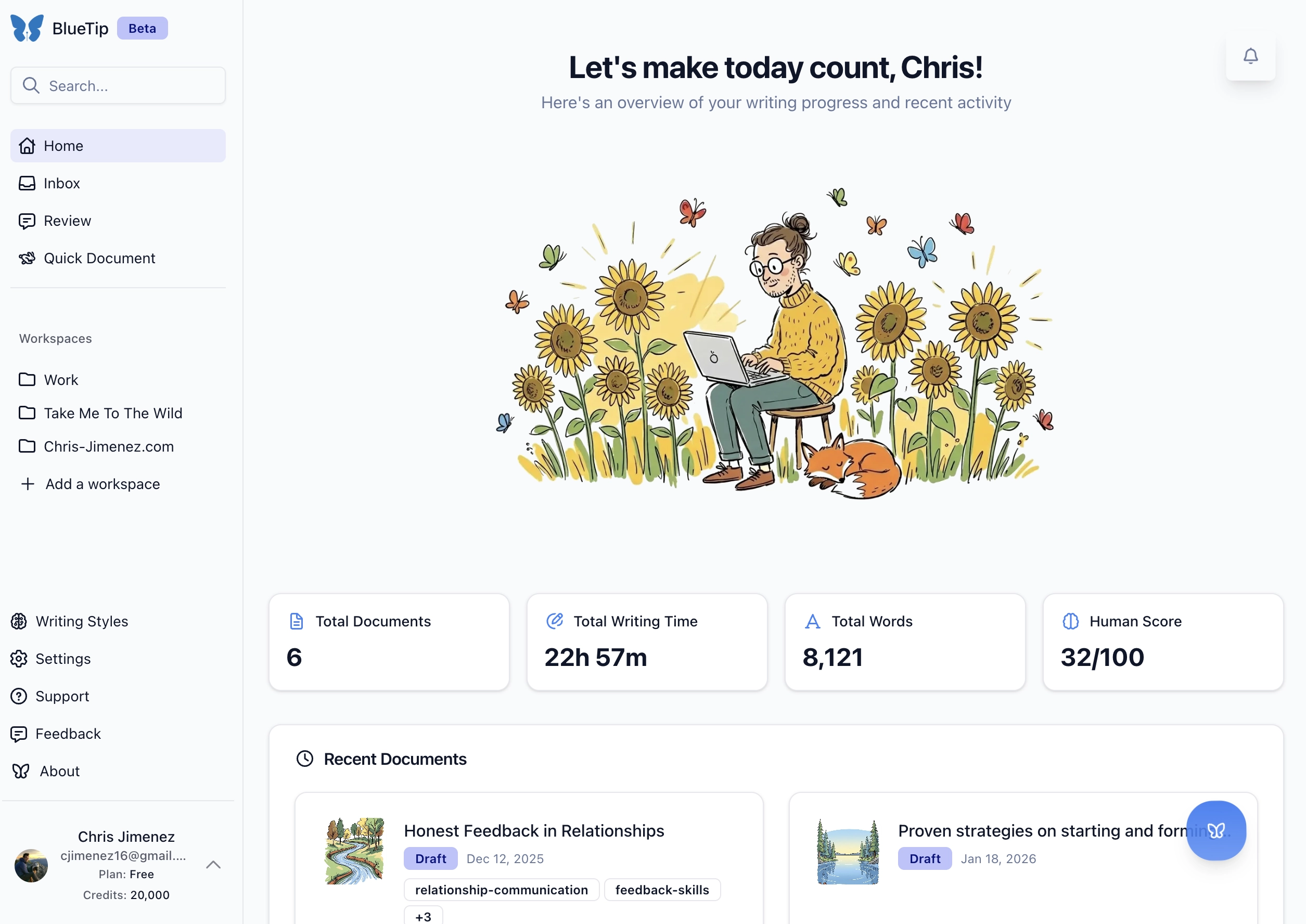Click the BlueTip butterfly logo
The image size is (1306, 924).
27,28
